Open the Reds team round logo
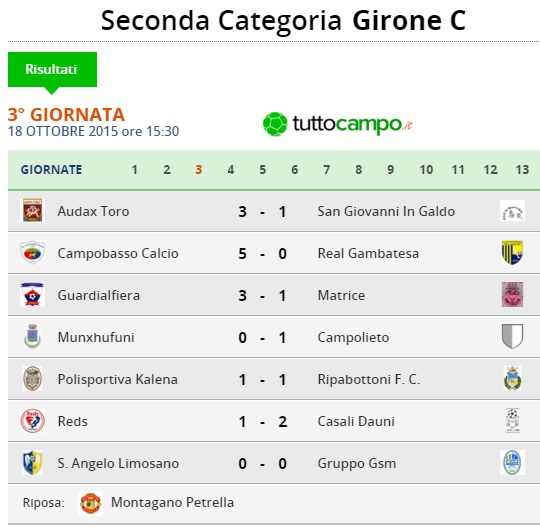The width and height of the screenshot is (540, 528). click(32, 421)
